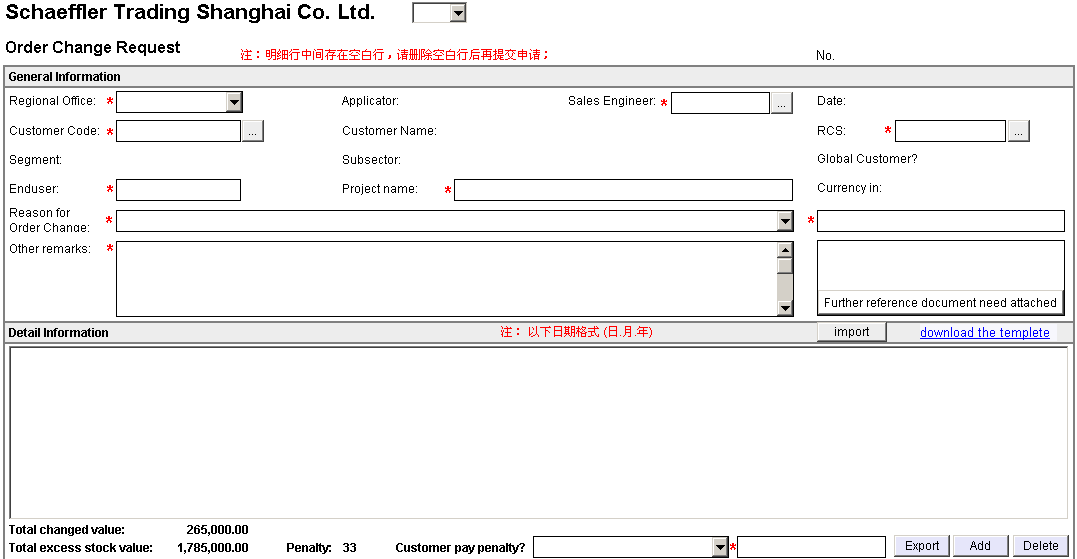Click the Sales Engineer lookup ellipsis button
Viewport: 1077px width, 559px height.
click(781, 102)
